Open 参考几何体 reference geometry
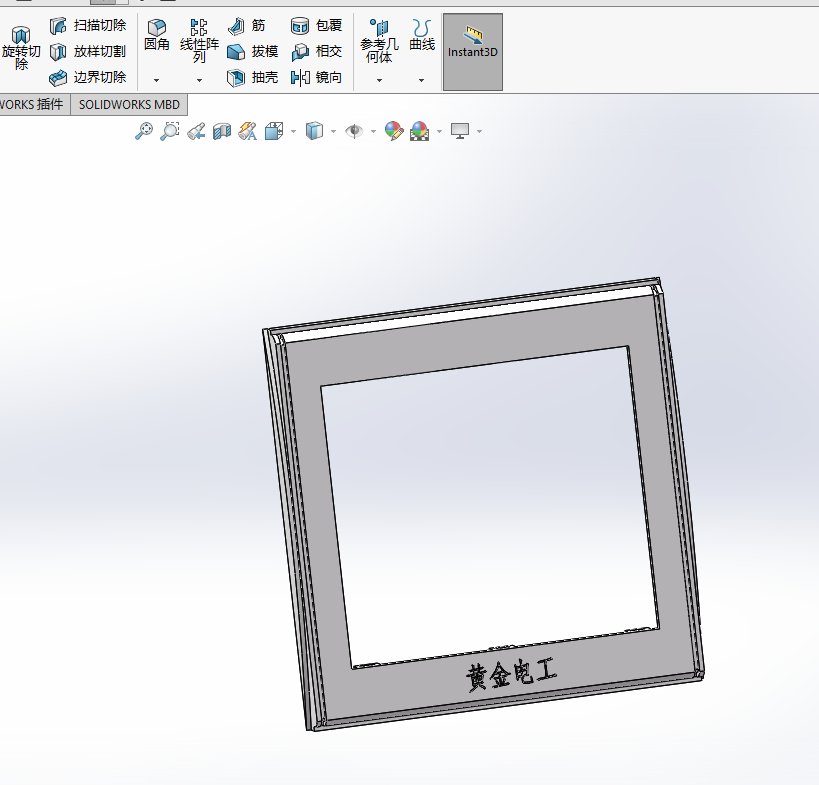 pos(379,41)
